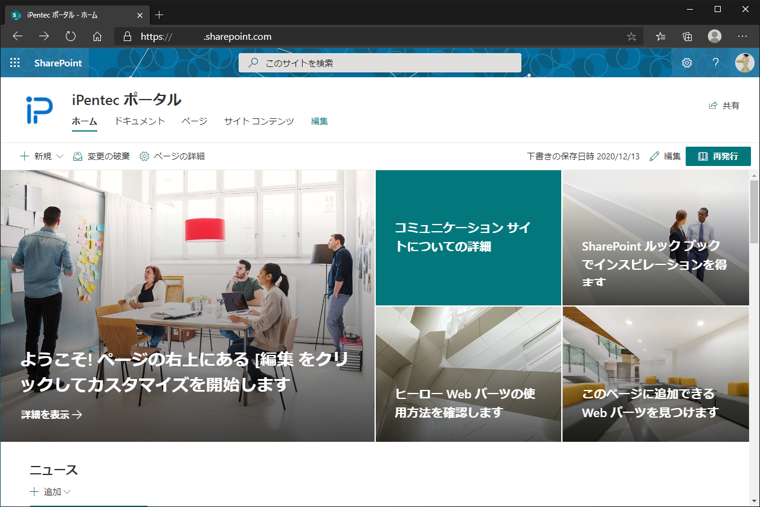Viewport: 760px width, 507px height.
Task: Go to browser home page icon
Action: tap(97, 36)
